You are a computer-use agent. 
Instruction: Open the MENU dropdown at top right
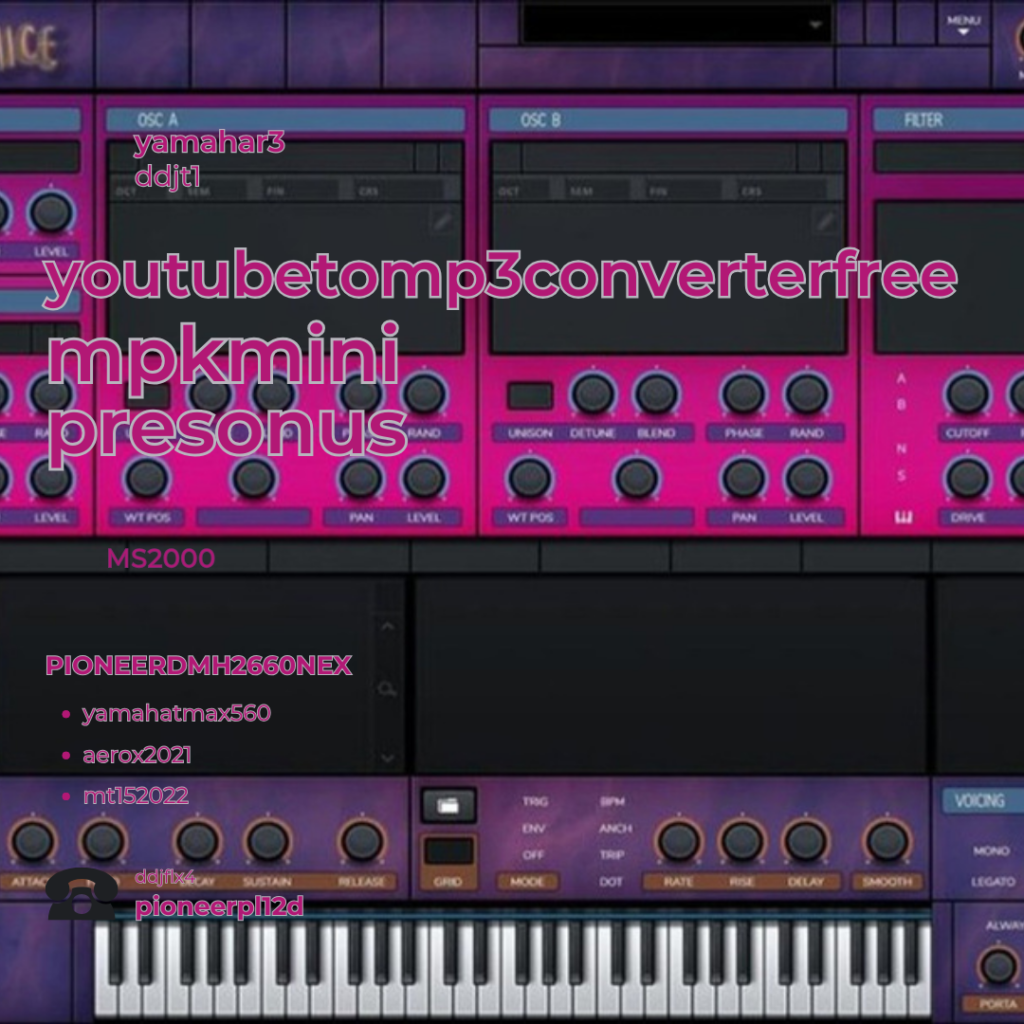(963, 24)
